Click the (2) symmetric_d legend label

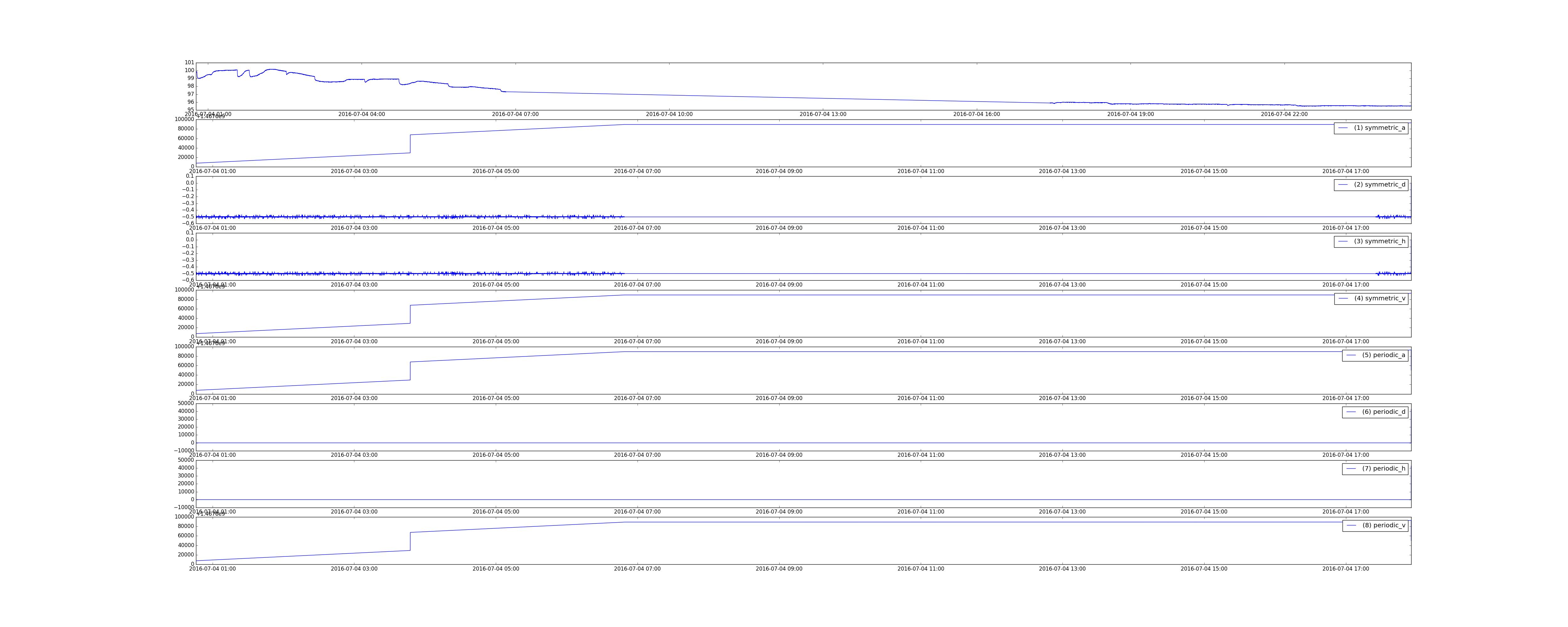click(1379, 184)
